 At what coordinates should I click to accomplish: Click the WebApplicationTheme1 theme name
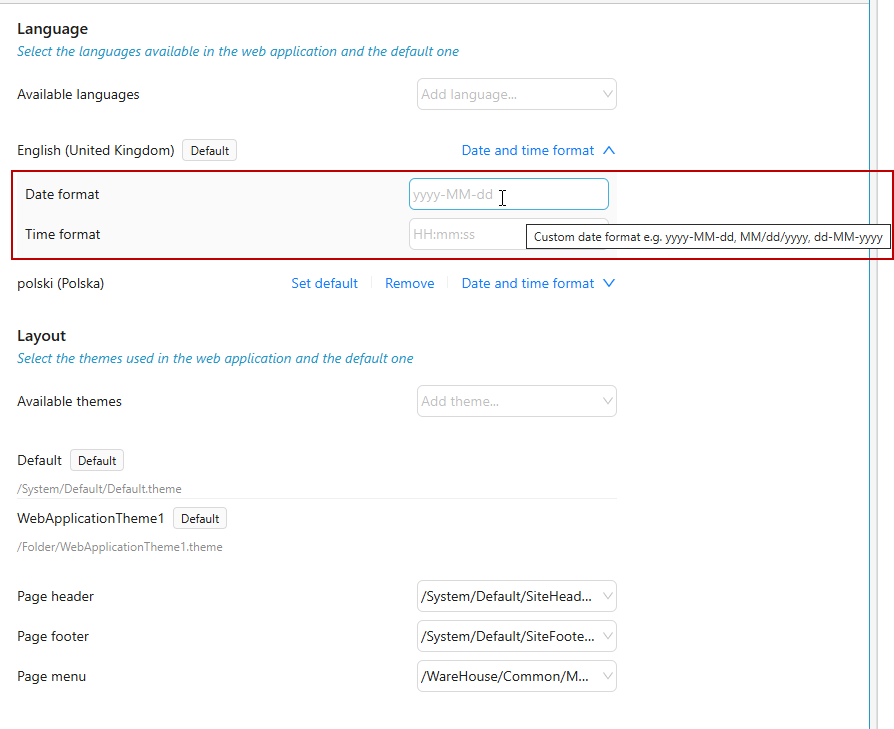click(x=91, y=518)
